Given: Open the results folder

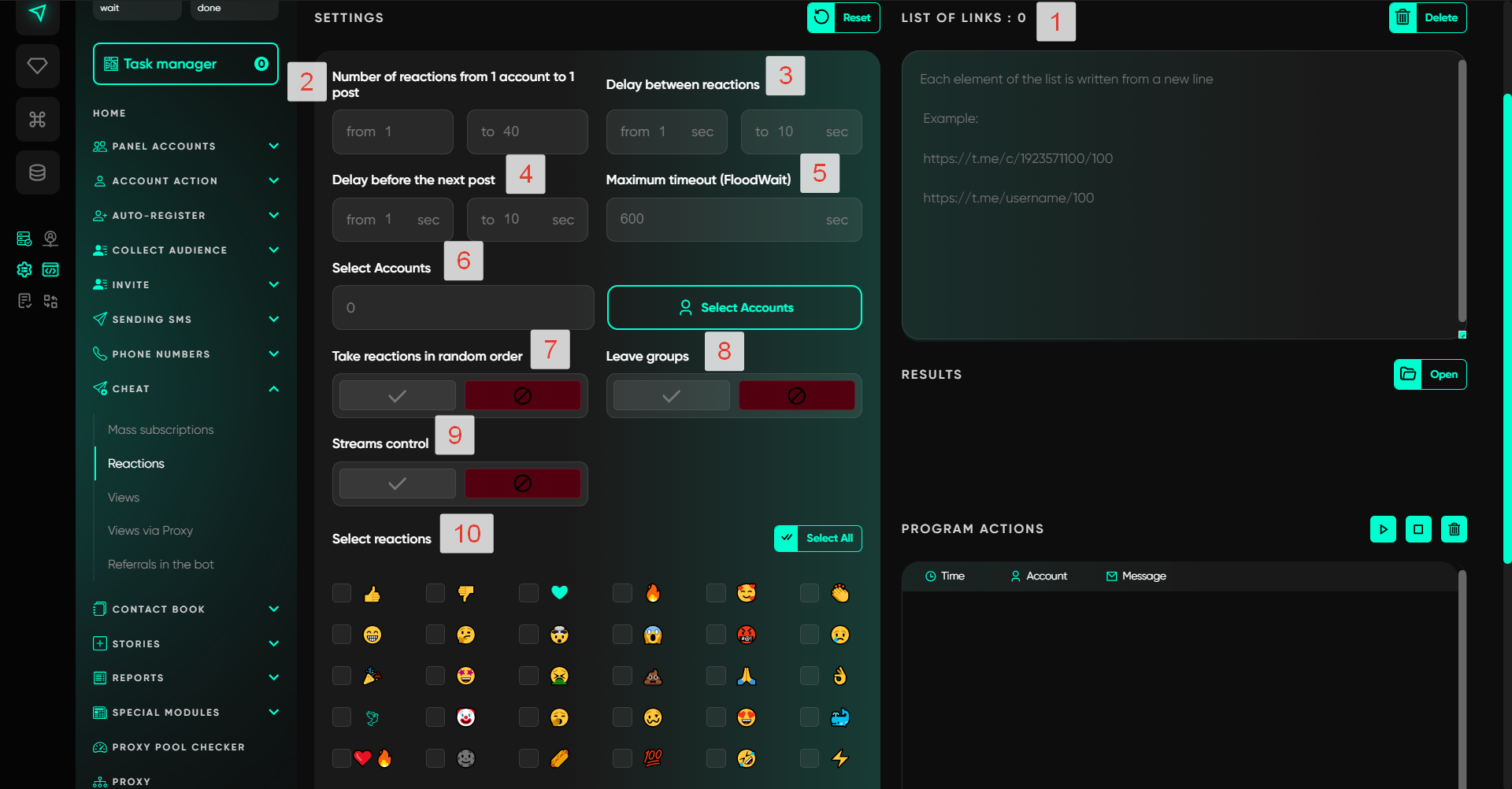Looking at the screenshot, I should [x=1430, y=375].
